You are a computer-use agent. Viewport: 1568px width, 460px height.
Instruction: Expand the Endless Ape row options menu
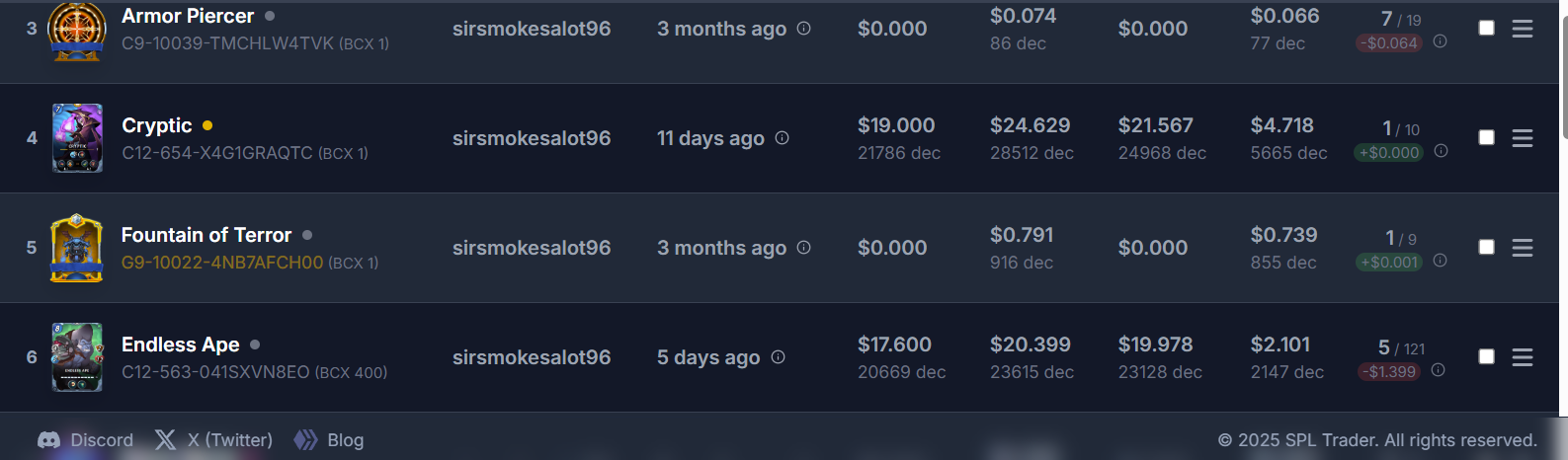tap(1523, 357)
